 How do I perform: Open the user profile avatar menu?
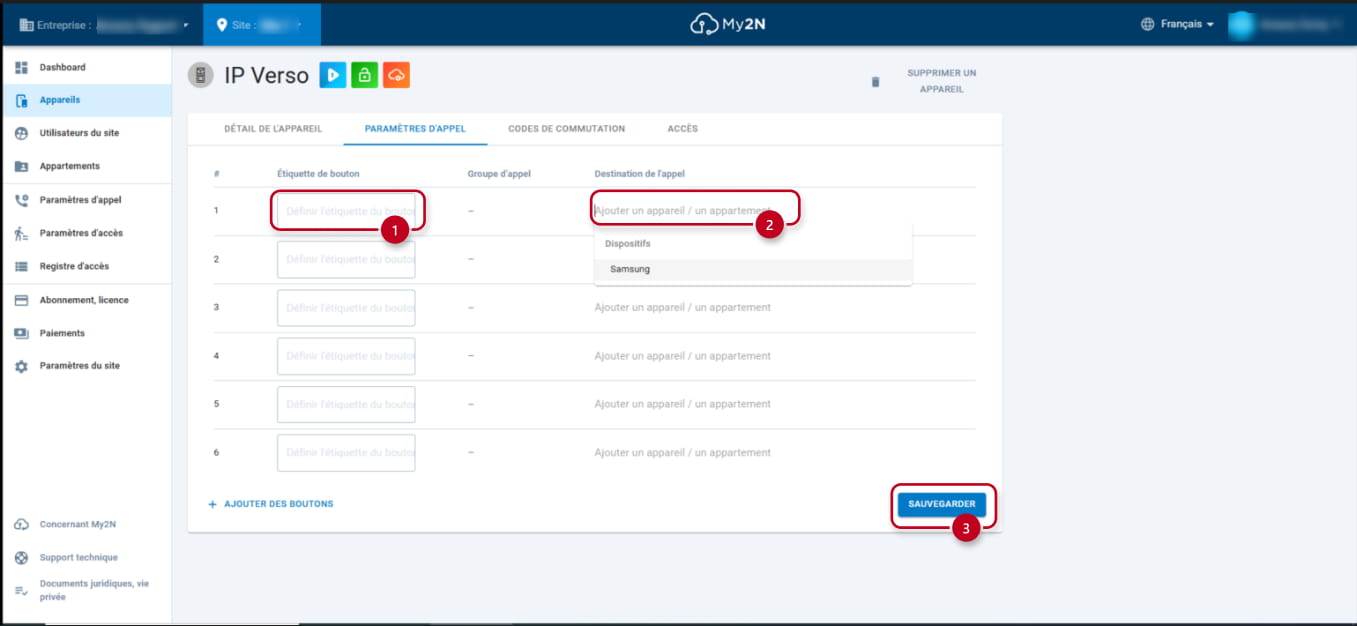click(x=1241, y=24)
